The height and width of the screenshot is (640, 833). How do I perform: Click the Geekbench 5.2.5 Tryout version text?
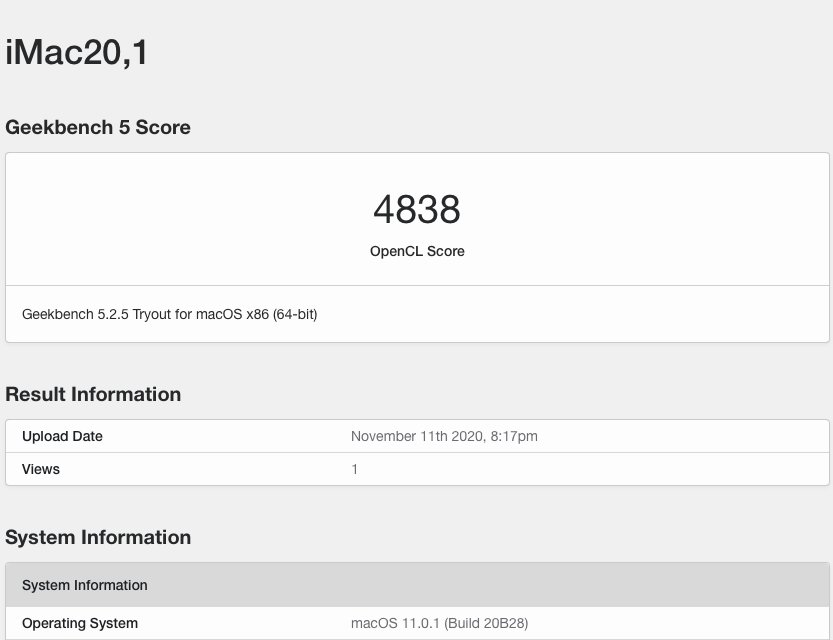(169, 314)
